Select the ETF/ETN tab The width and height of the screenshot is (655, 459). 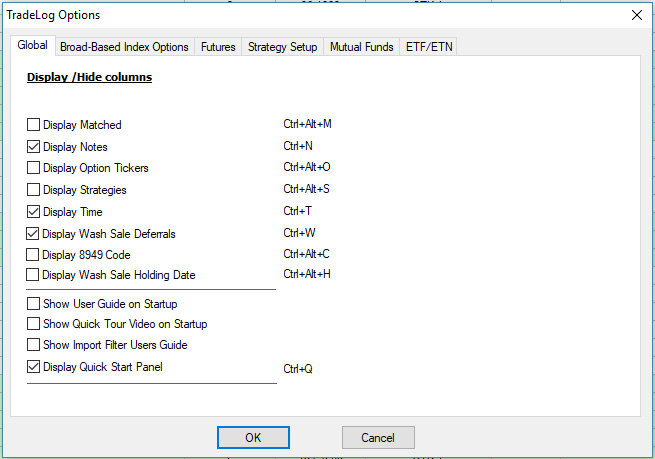point(429,47)
